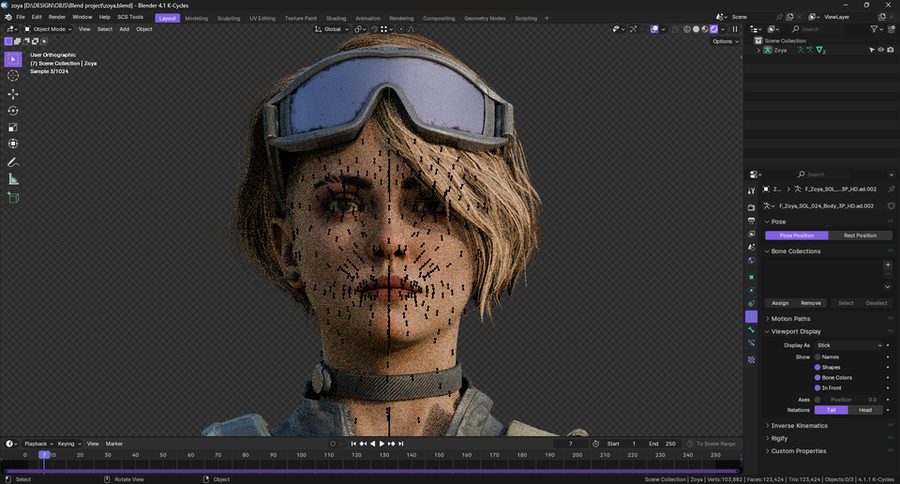Open the Render menu
This screenshot has width=900, height=484.
point(57,18)
